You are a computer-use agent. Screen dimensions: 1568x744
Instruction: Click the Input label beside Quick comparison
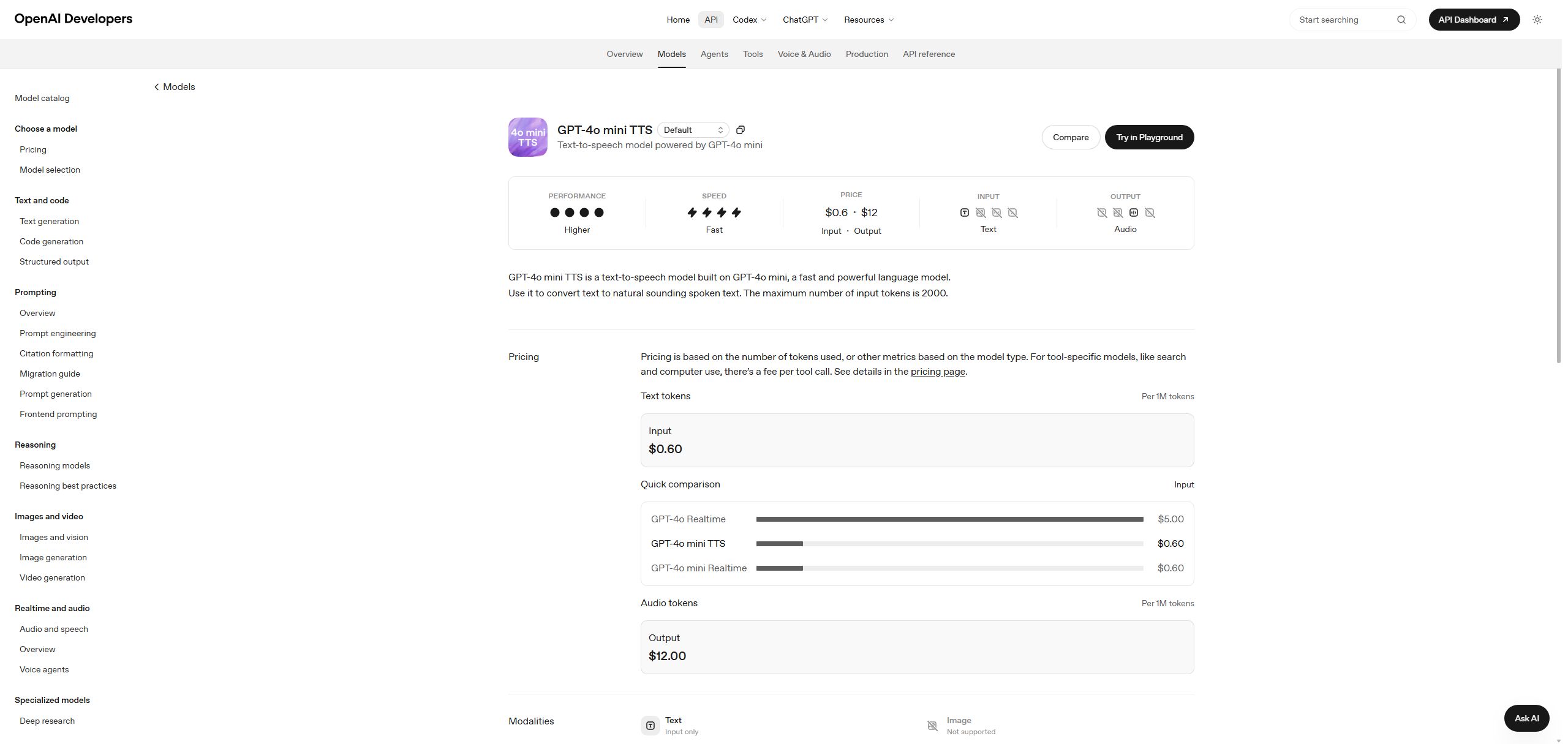tap(1184, 484)
